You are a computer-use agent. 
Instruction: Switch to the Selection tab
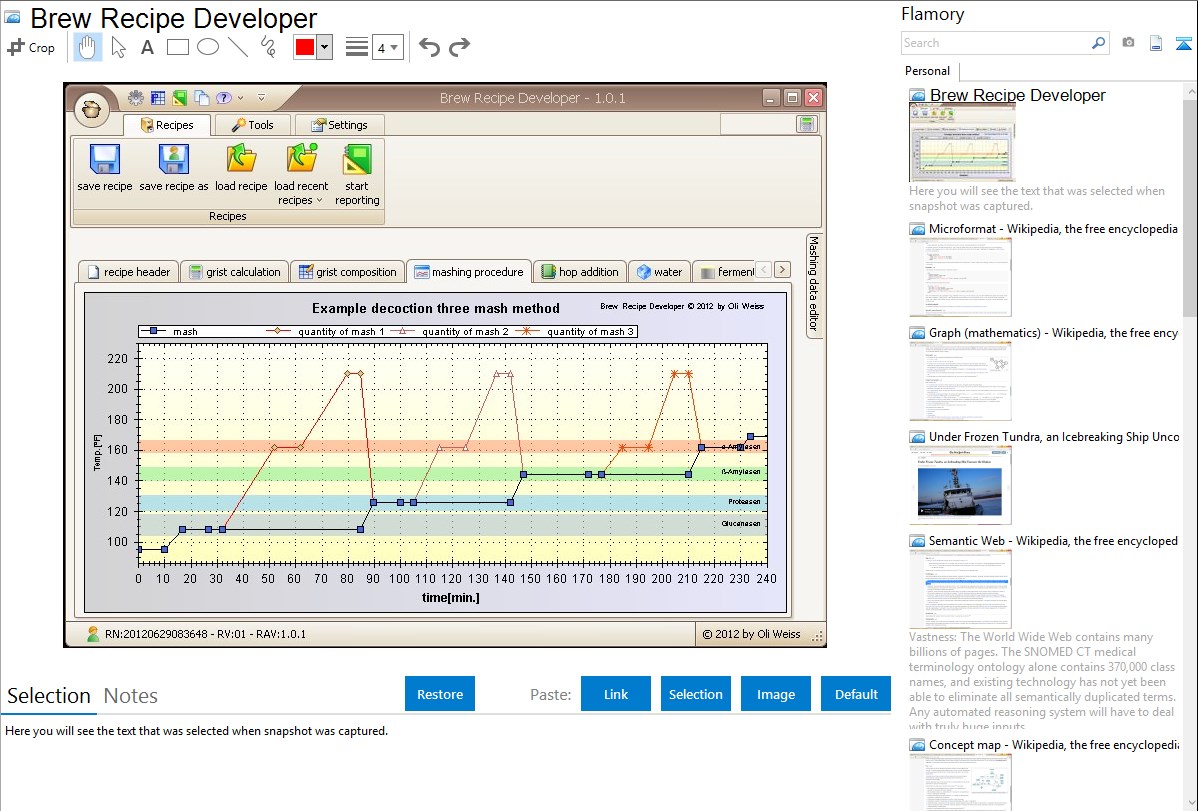tap(49, 696)
